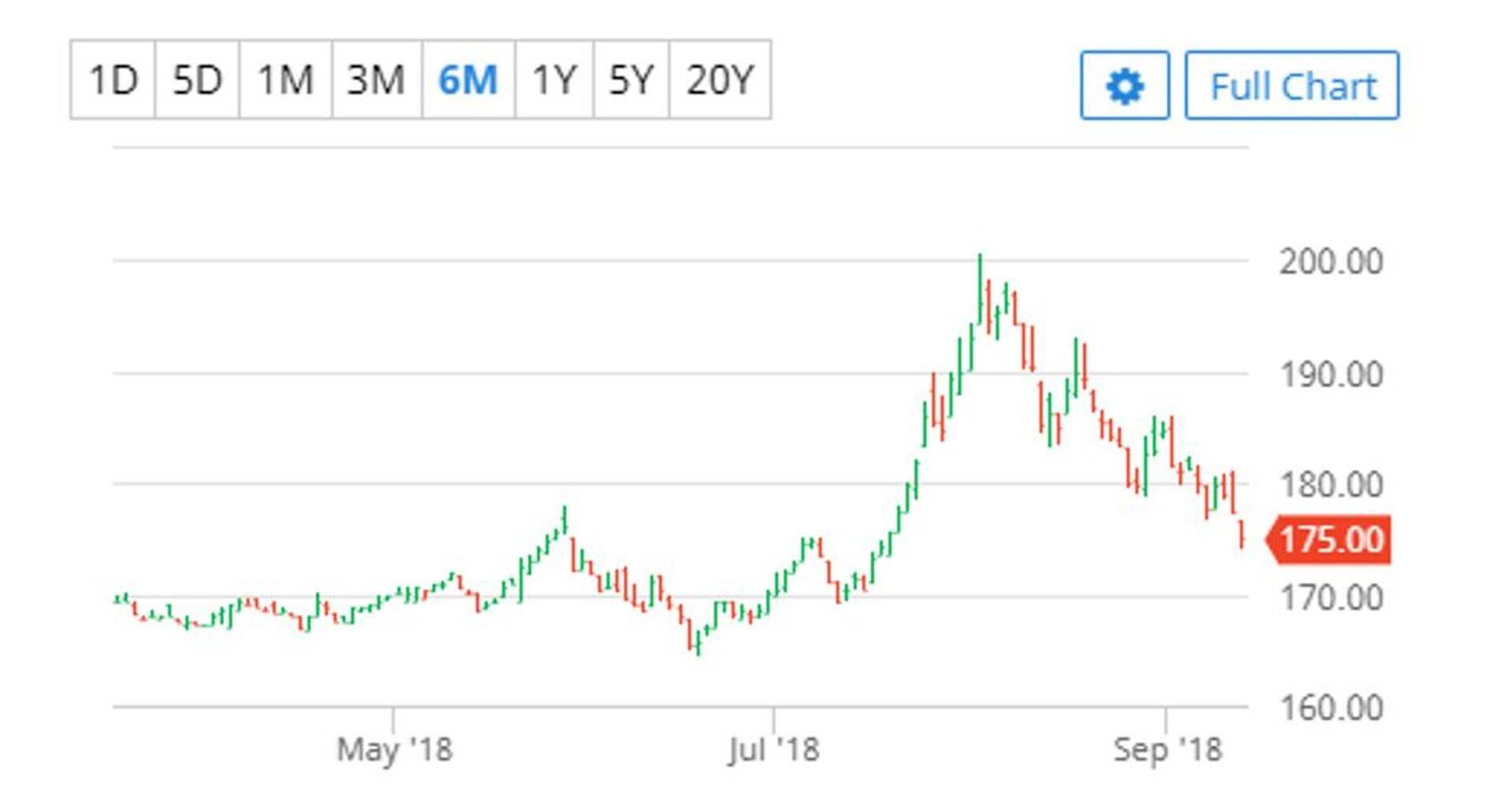This screenshot has width=1512, height=803.
Task: Click the May '18 date label
Action: [x=395, y=749]
